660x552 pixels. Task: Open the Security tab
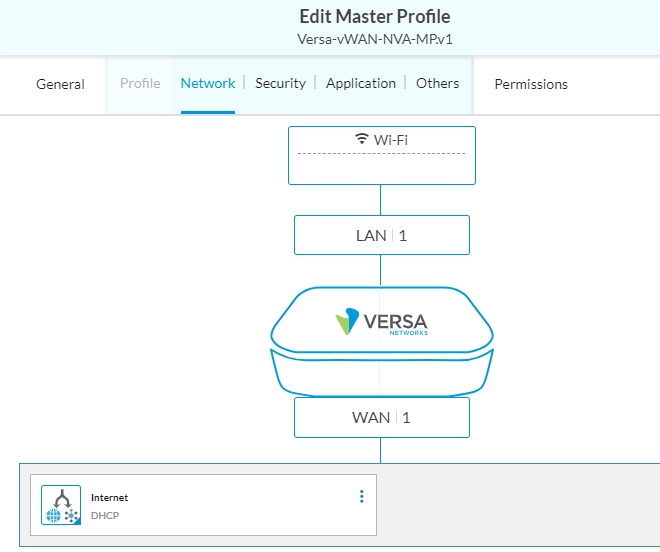280,83
